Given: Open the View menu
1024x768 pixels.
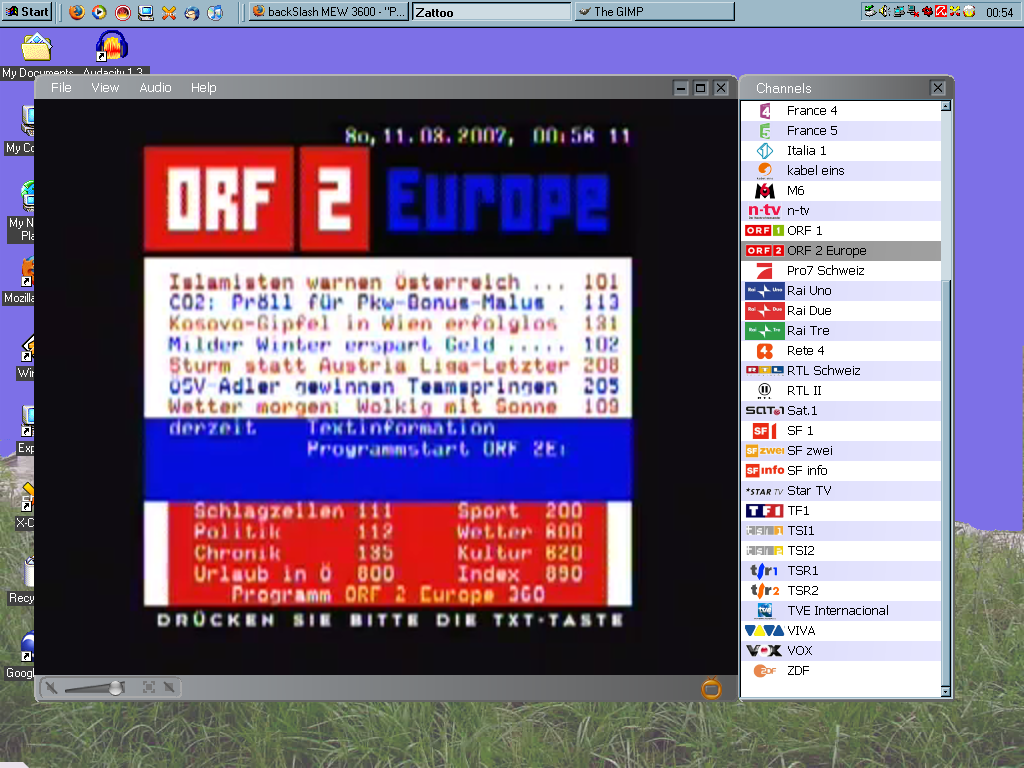Looking at the screenshot, I should tap(105, 88).
